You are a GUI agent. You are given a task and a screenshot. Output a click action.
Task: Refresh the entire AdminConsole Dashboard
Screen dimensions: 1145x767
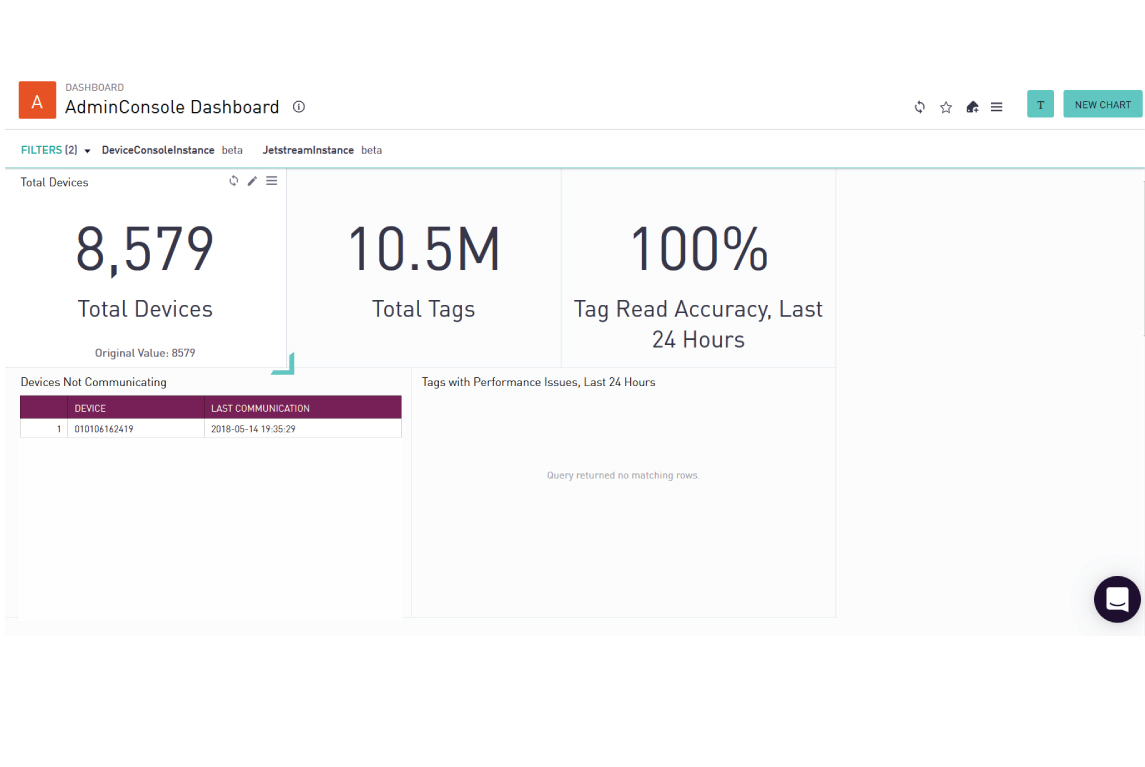click(919, 105)
